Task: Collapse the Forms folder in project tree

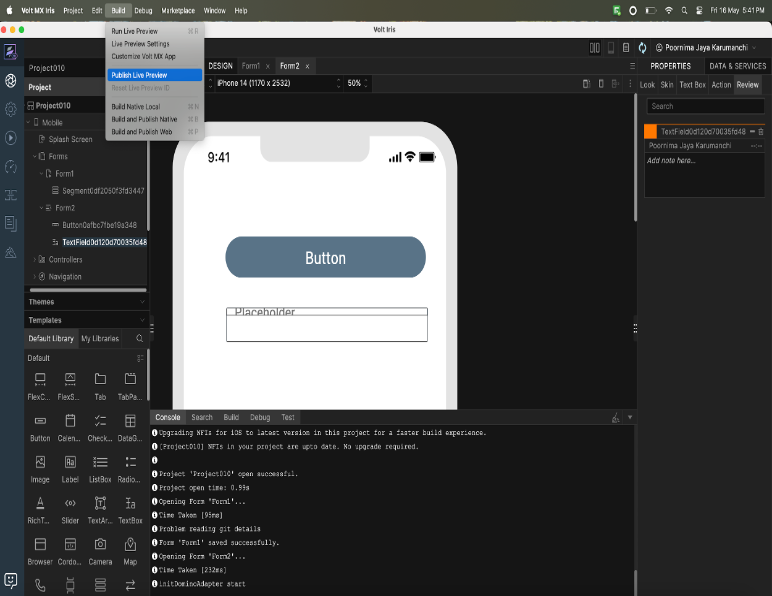Action: (35, 156)
